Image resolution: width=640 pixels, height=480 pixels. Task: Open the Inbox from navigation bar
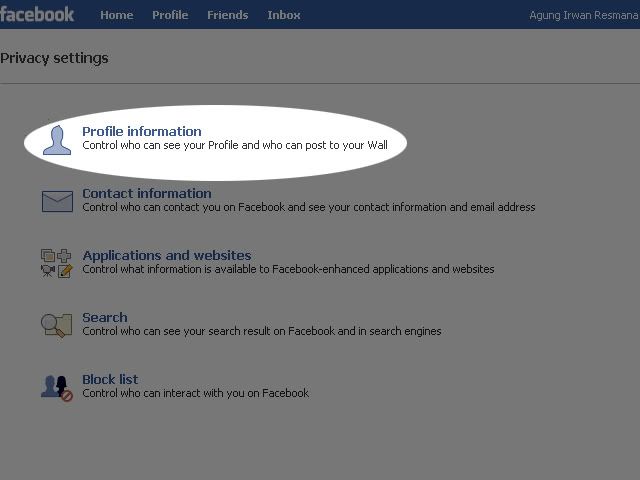point(284,15)
